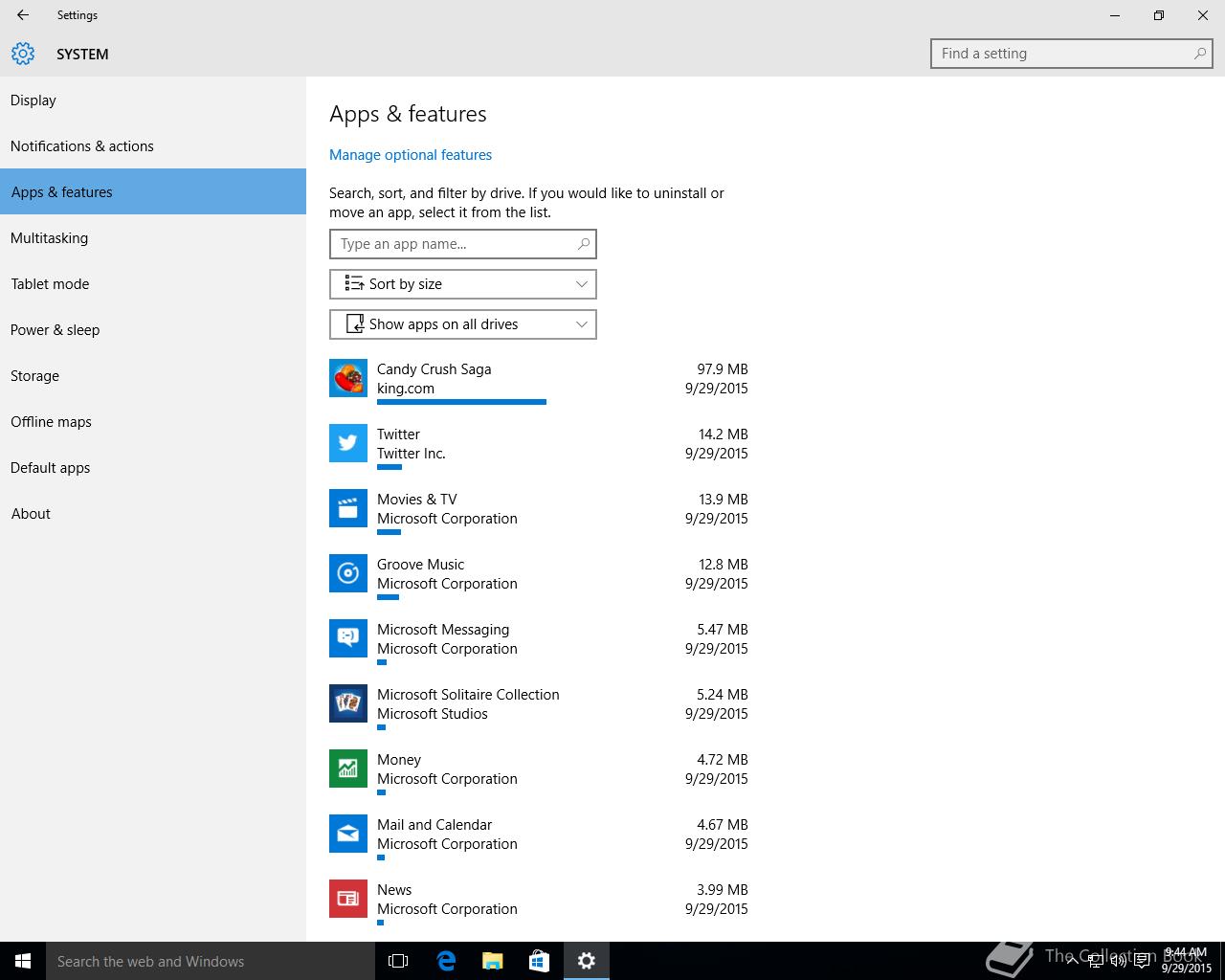
Task: Click the Settings gear icon beside SYSTEM
Action: click(23, 54)
